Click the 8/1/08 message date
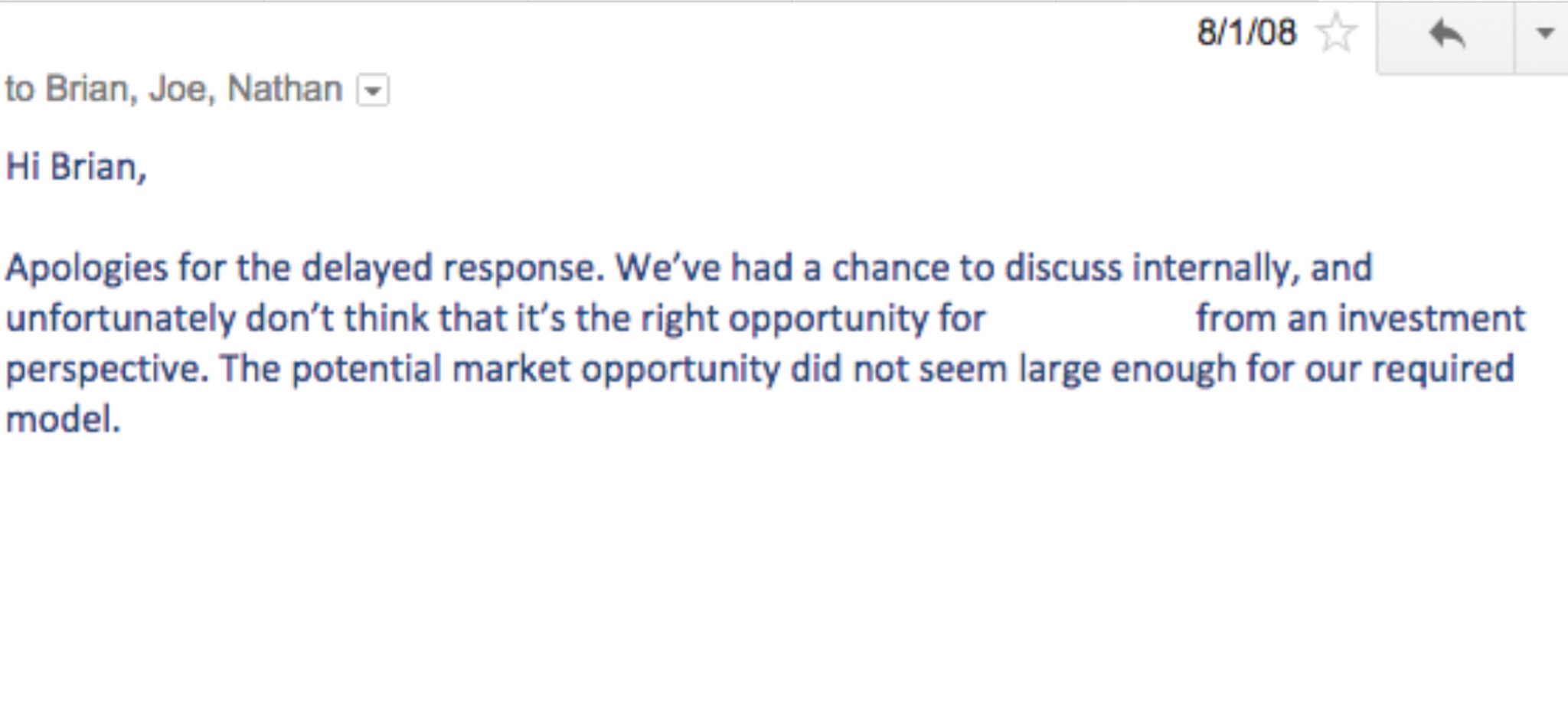The height and width of the screenshot is (721, 1568). tap(1246, 33)
